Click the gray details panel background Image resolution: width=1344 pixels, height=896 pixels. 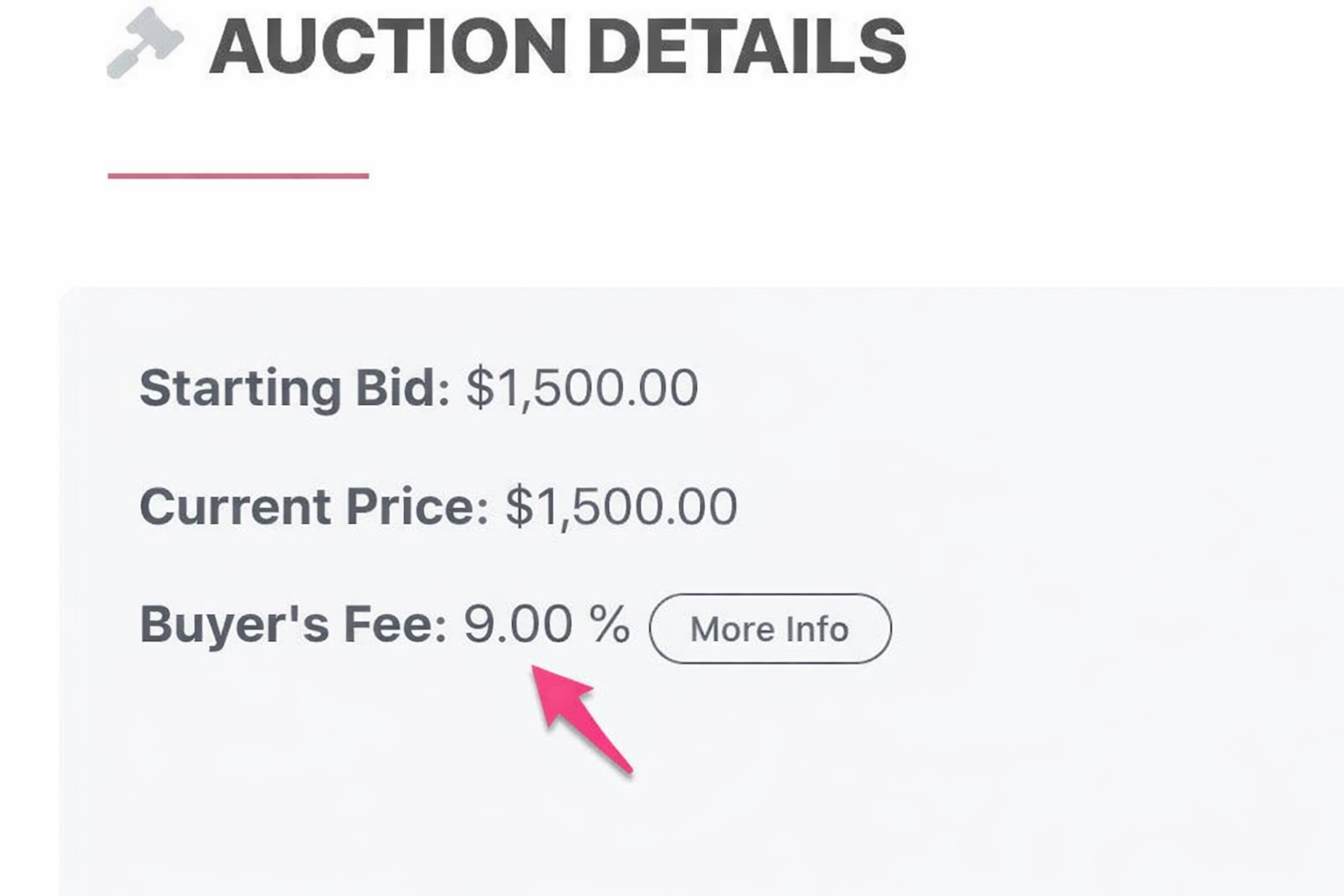click(1050, 787)
